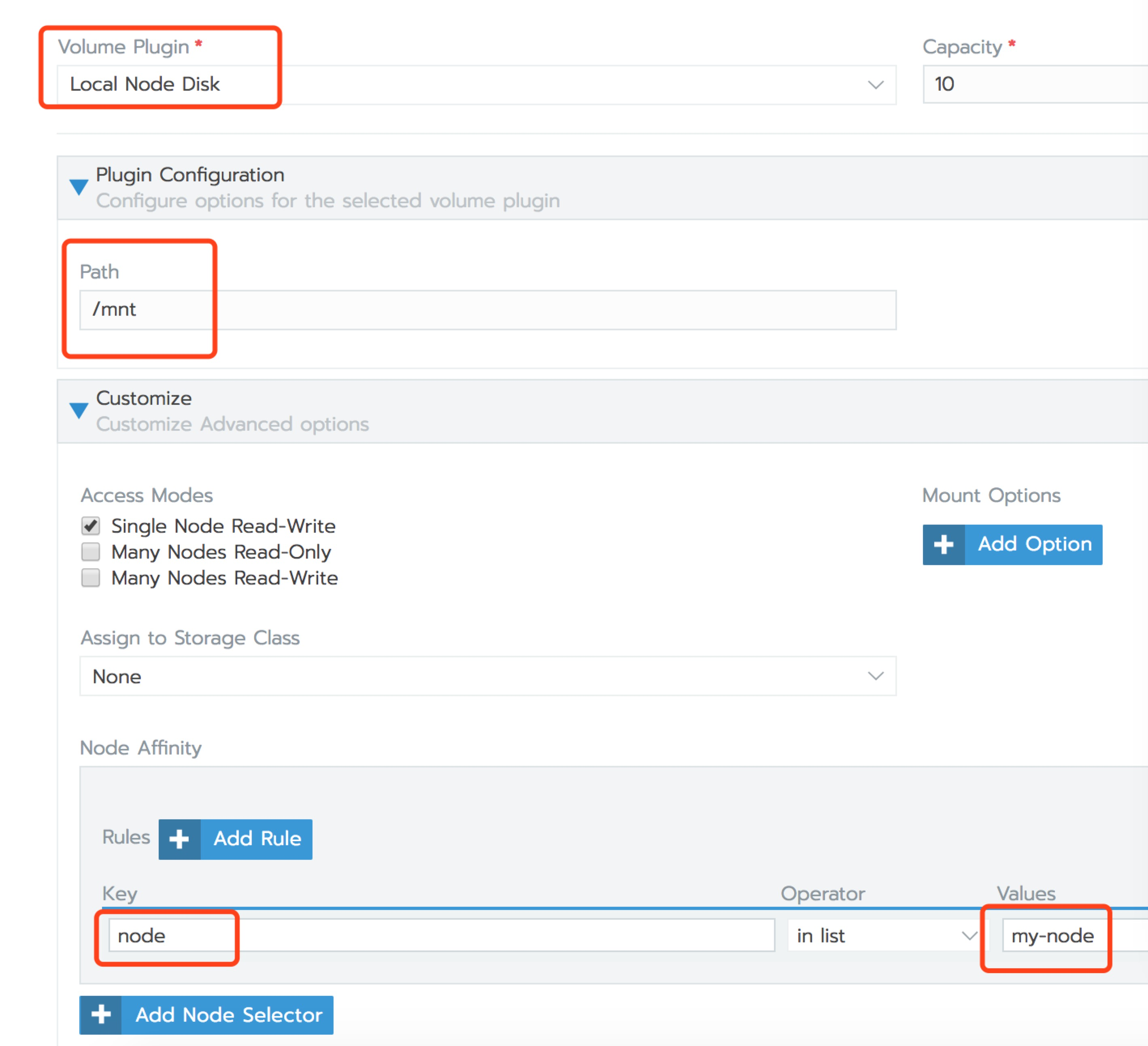Collapse the Plugin Configuration section triangle
Screen dimensions: 1148x1046
[79, 186]
